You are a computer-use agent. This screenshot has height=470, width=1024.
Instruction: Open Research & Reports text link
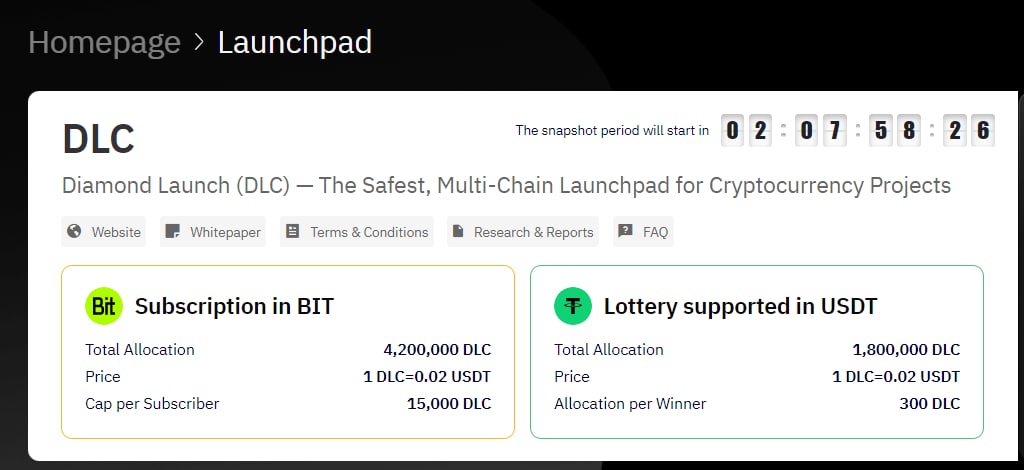pyautogui.click(x=533, y=232)
